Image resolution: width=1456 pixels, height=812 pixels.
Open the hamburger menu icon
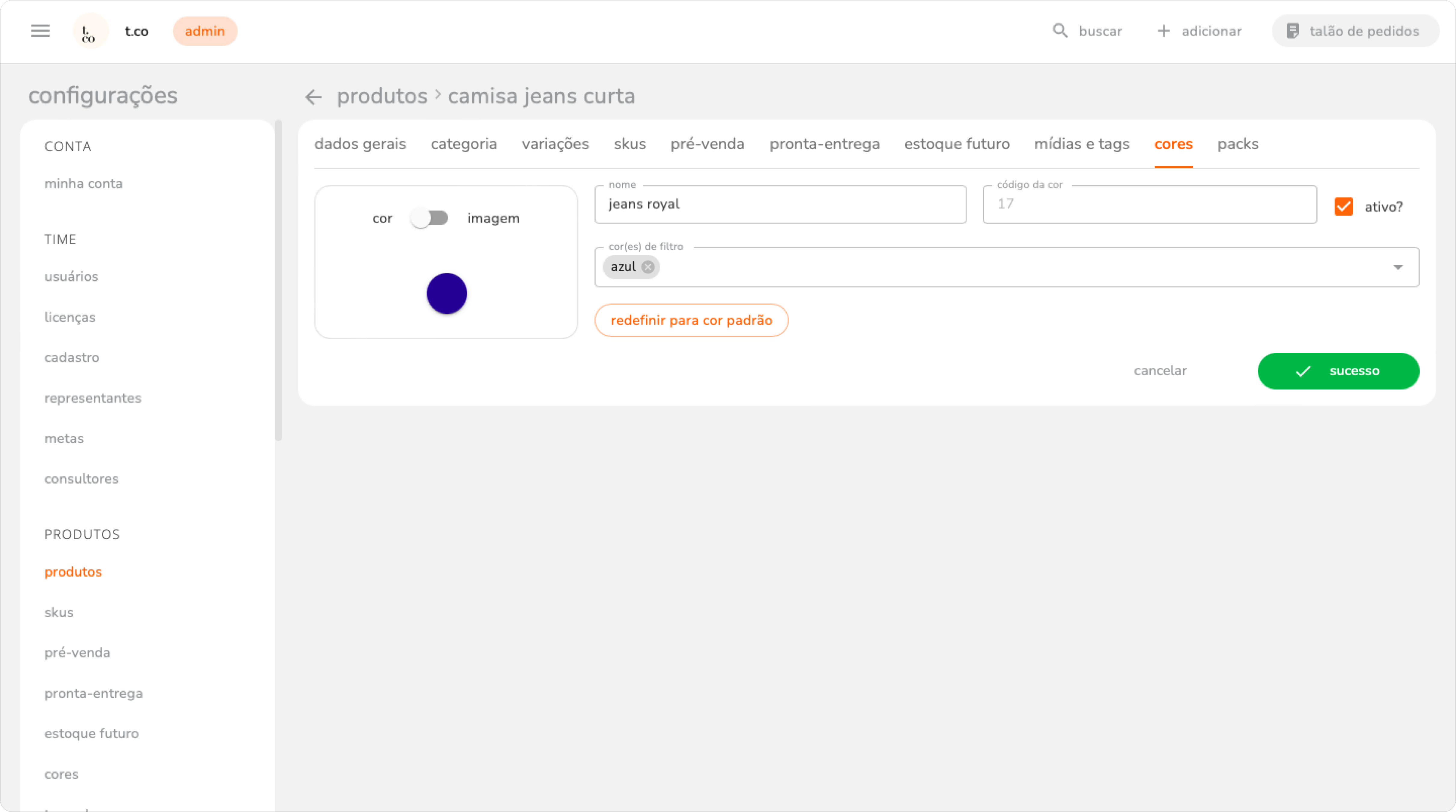[40, 30]
